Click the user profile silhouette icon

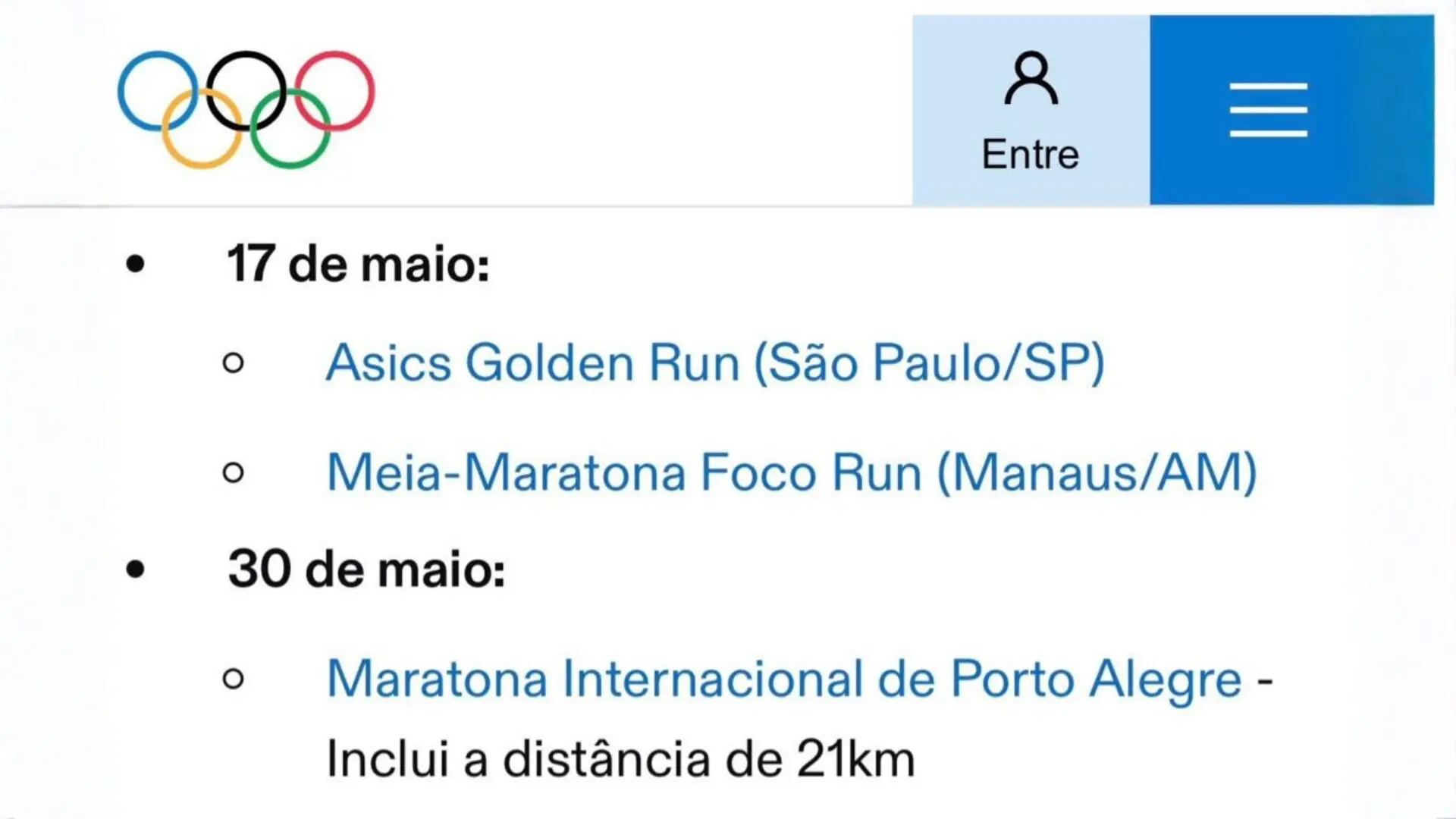click(1031, 78)
